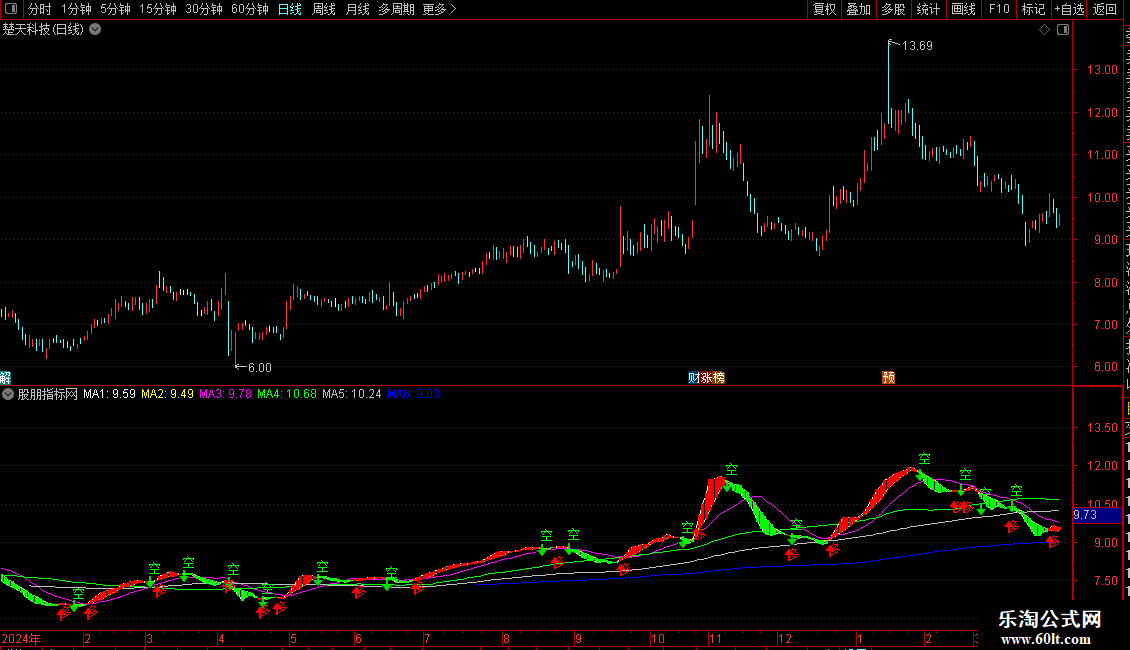Click the 6.00 low price label

tap(259, 368)
